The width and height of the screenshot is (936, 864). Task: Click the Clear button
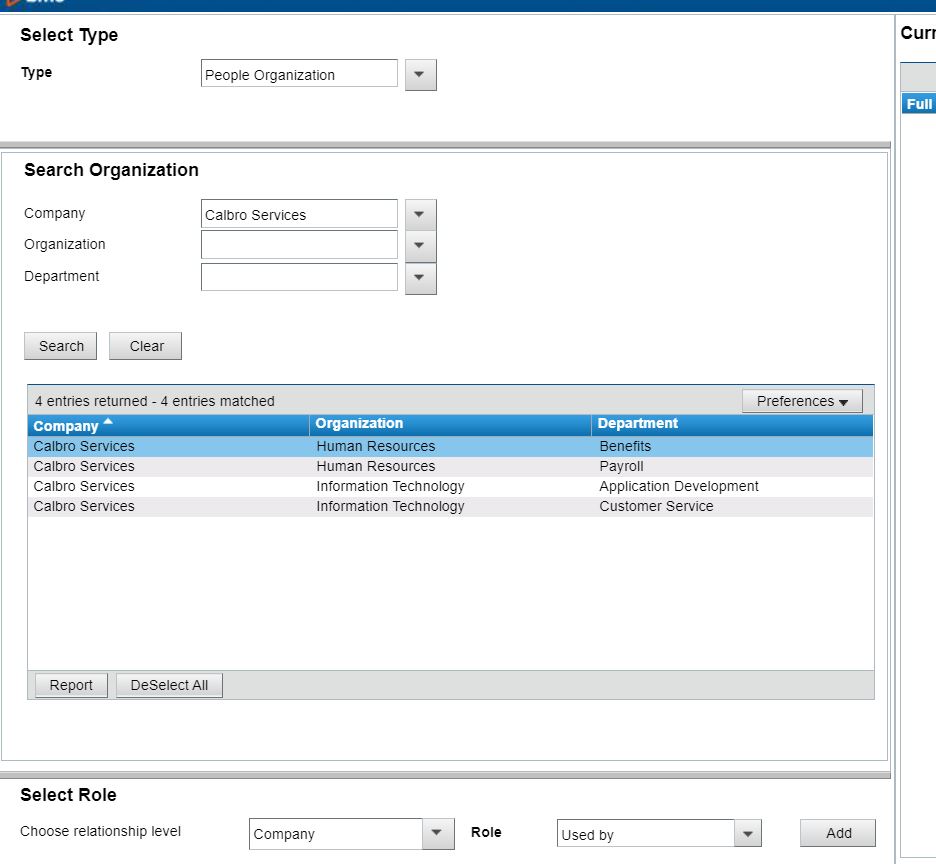pos(145,346)
